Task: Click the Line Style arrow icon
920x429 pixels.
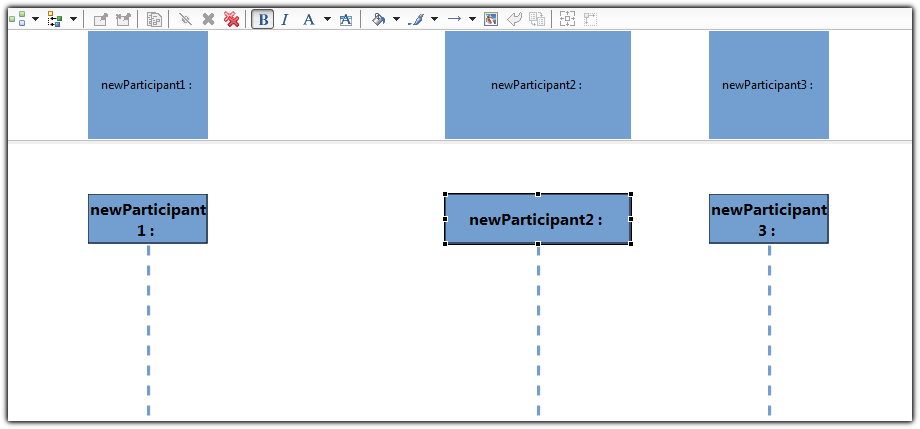Action: click(x=454, y=19)
